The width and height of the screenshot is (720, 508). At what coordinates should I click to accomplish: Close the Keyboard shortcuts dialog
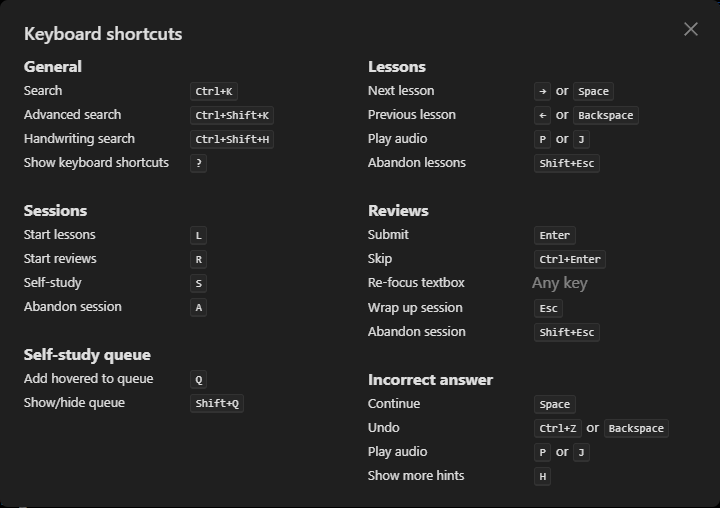(x=691, y=29)
